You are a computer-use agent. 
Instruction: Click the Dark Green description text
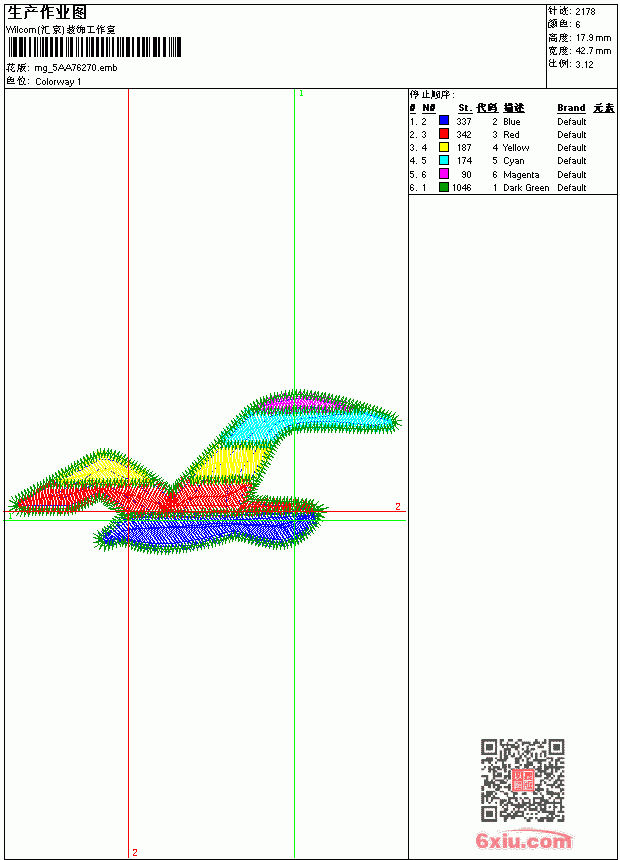526,188
